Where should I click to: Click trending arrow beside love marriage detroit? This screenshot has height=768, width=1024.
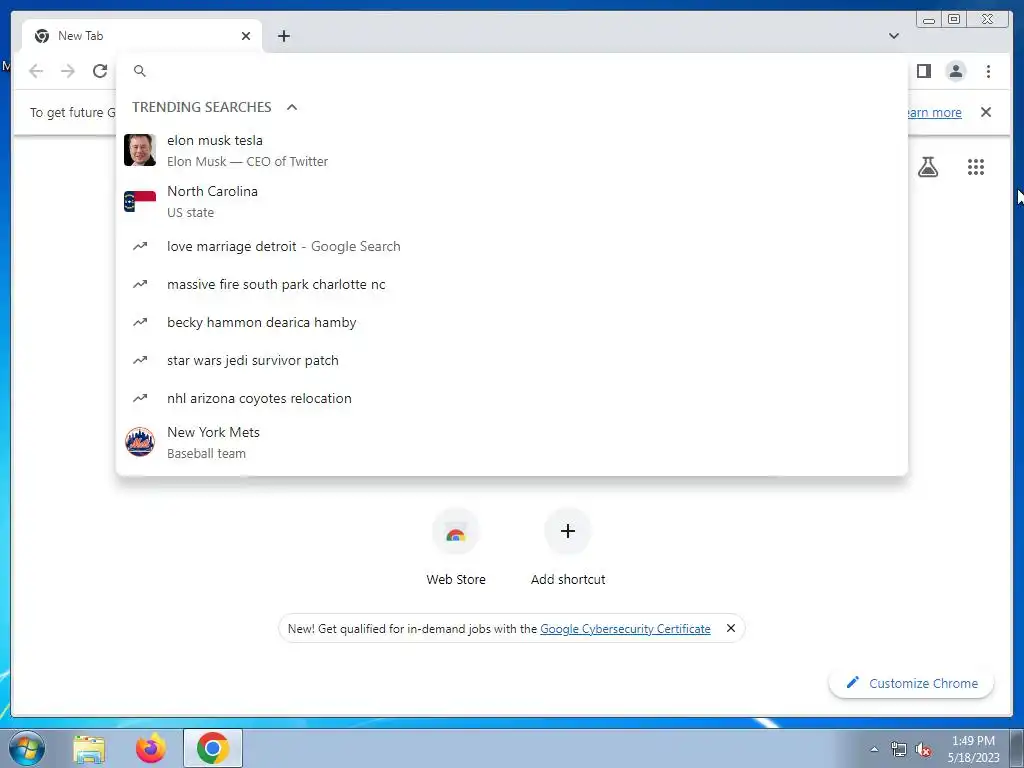(x=140, y=246)
